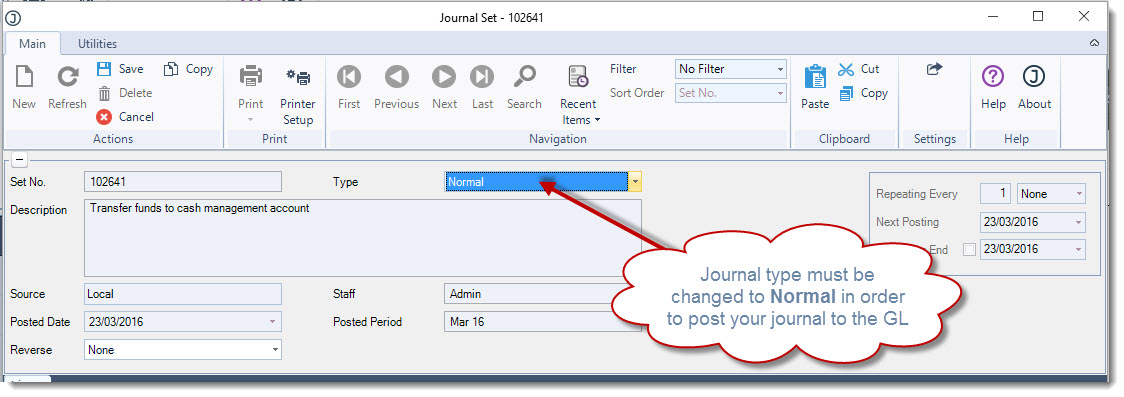The height and width of the screenshot is (397, 1124).
Task: Toggle the End date checkbox
Action: coord(970,250)
